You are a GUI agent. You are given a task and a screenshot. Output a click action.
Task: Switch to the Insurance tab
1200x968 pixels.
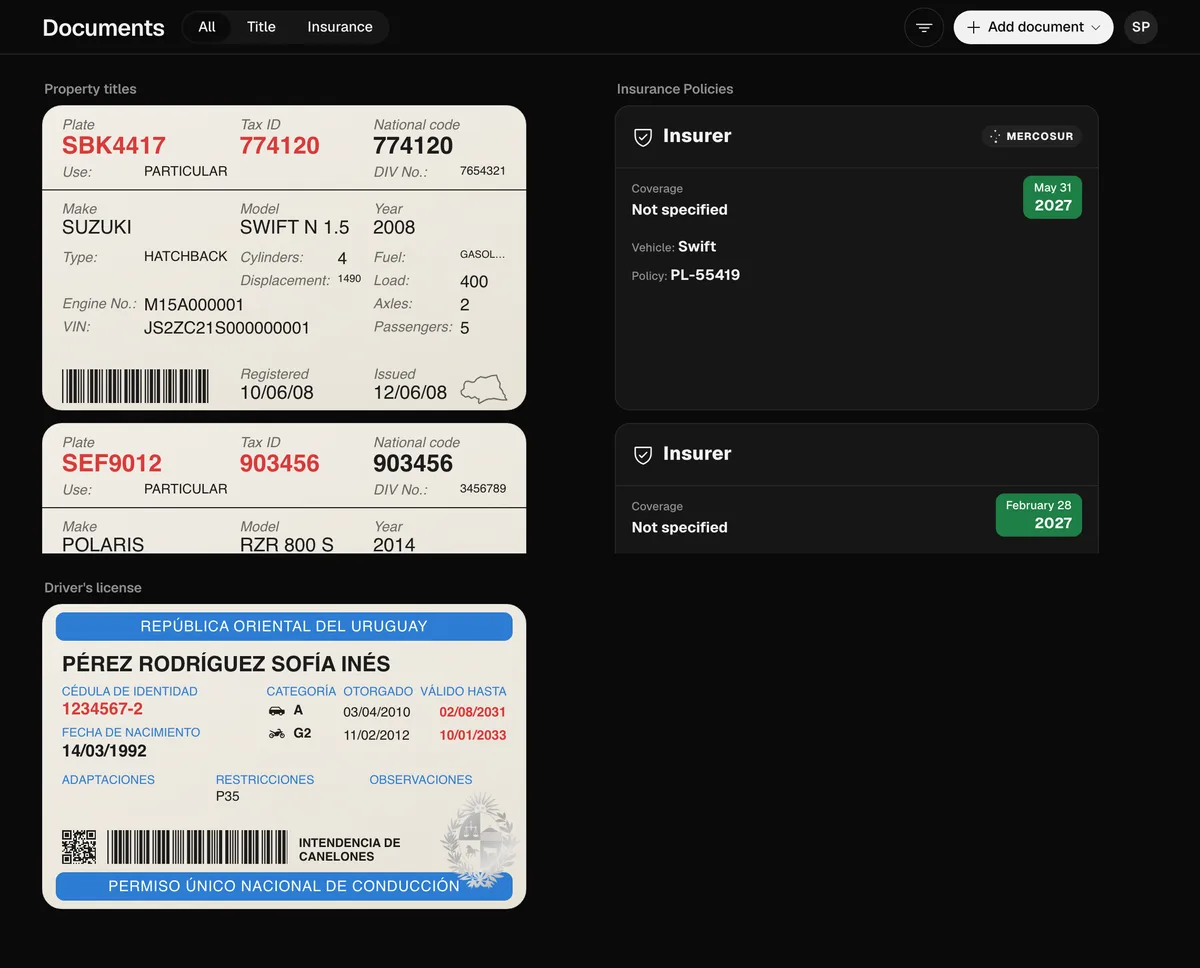[340, 27]
